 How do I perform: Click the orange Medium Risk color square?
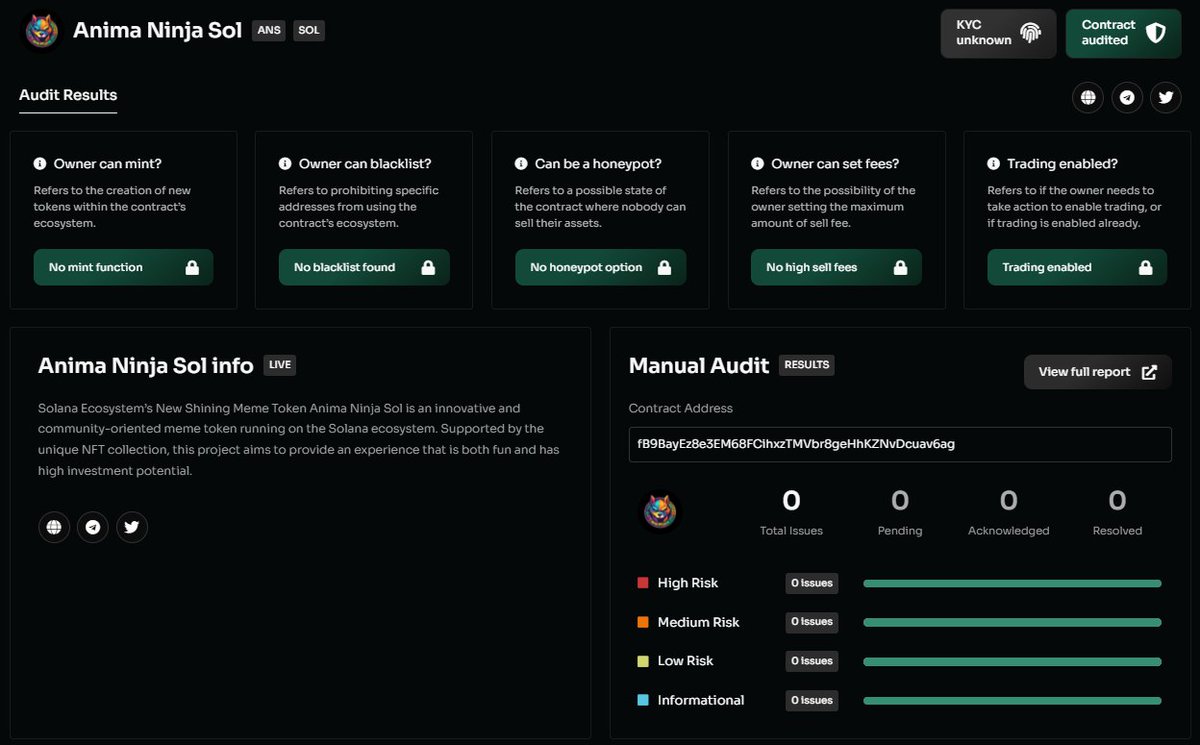point(643,622)
